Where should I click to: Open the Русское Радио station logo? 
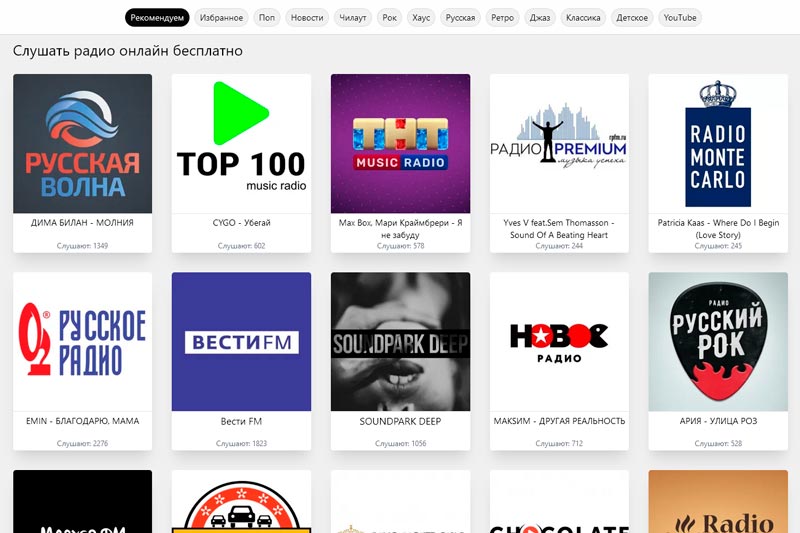click(83, 341)
